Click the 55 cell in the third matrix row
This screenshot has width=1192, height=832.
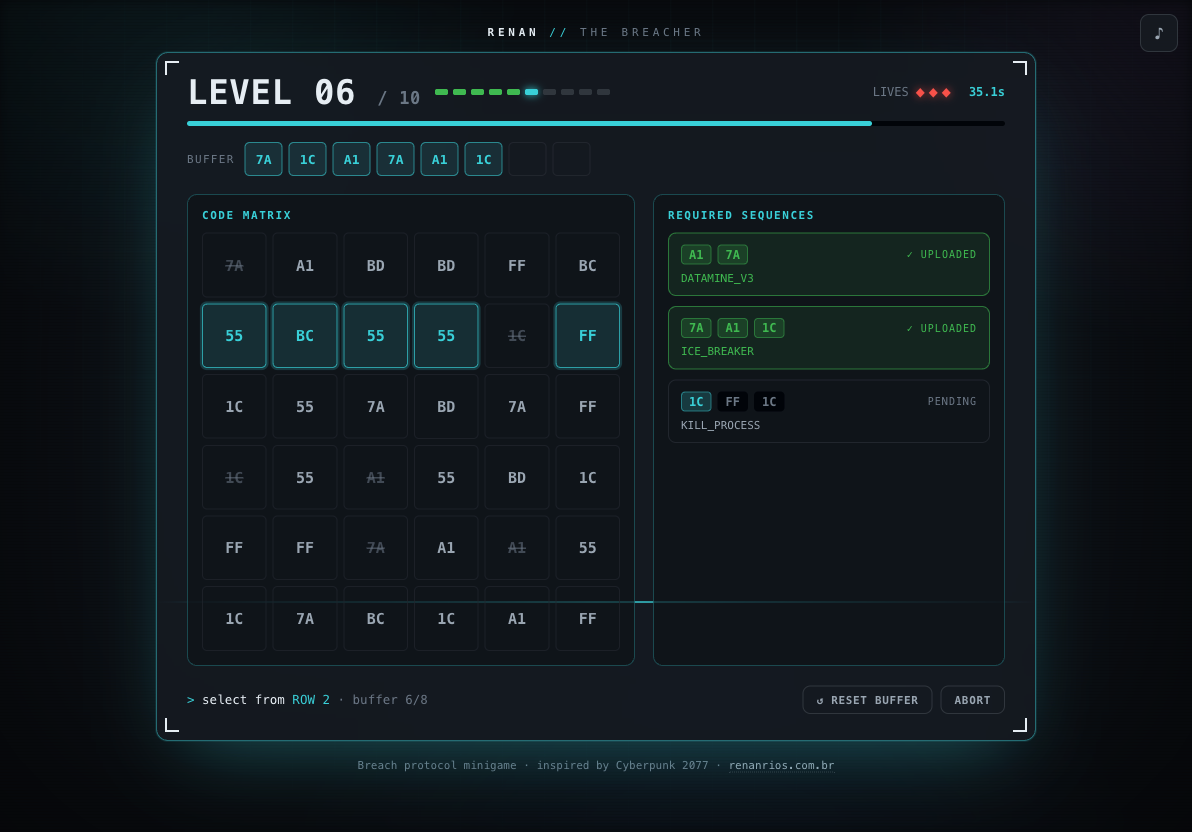pyautogui.click(x=305, y=407)
